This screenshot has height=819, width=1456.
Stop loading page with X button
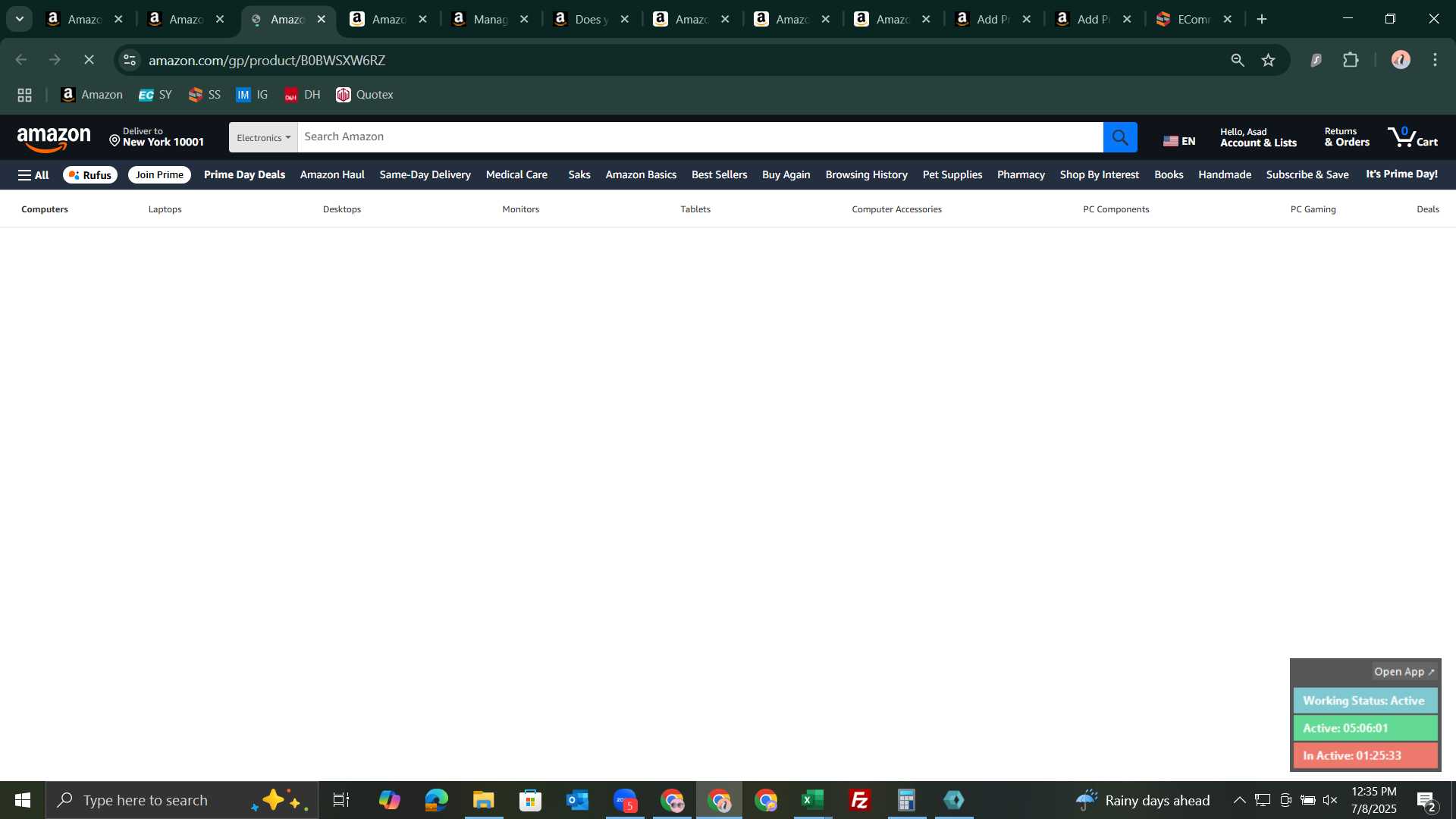tap(89, 60)
